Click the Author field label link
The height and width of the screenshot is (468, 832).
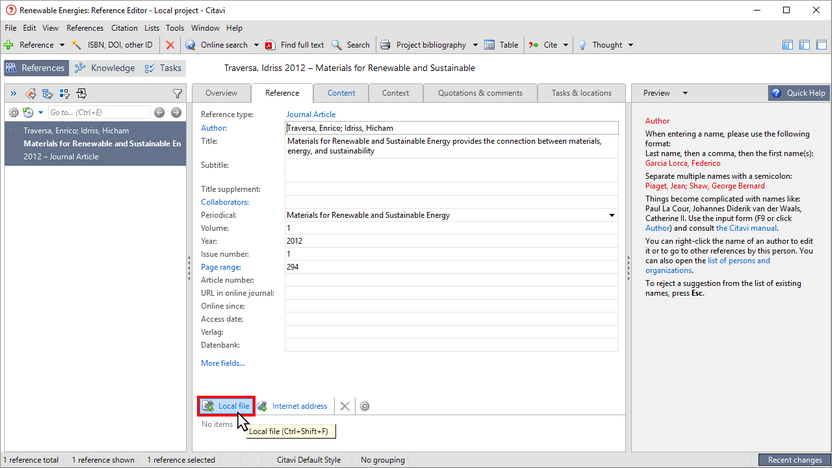[x=214, y=128]
